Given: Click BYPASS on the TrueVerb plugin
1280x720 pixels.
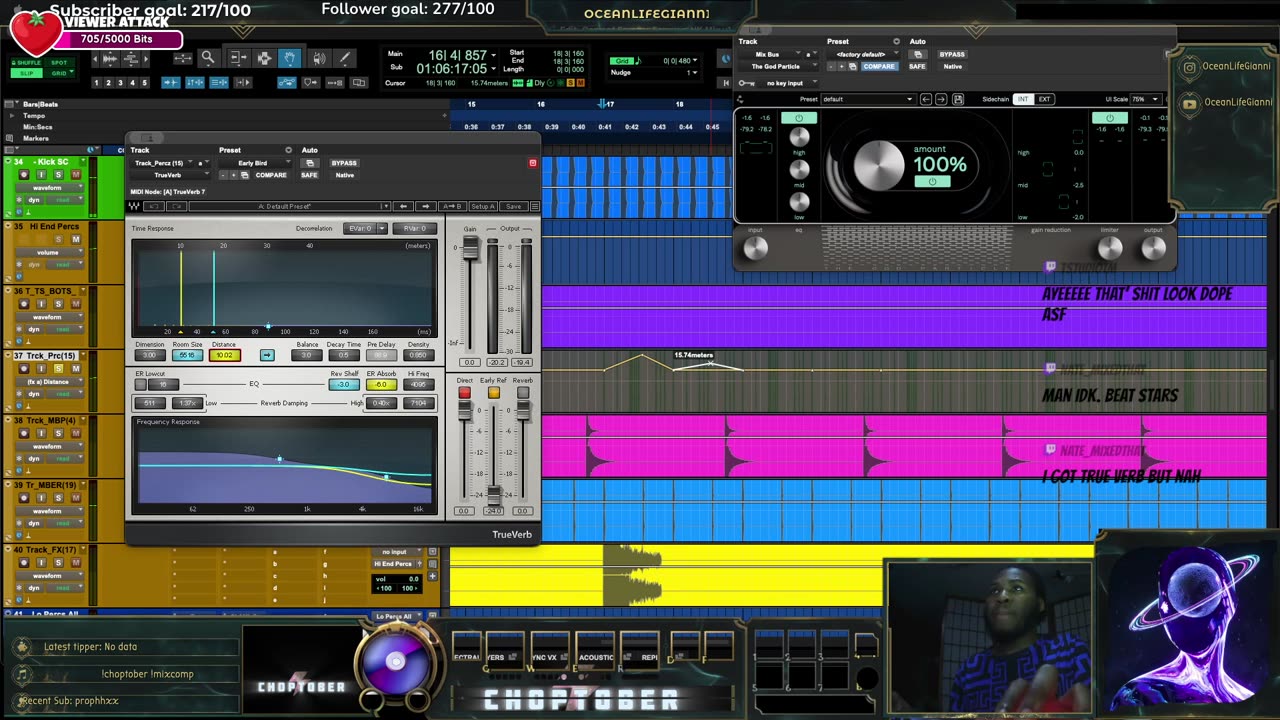Looking at the screenshot, I should (x=344, y=163).
